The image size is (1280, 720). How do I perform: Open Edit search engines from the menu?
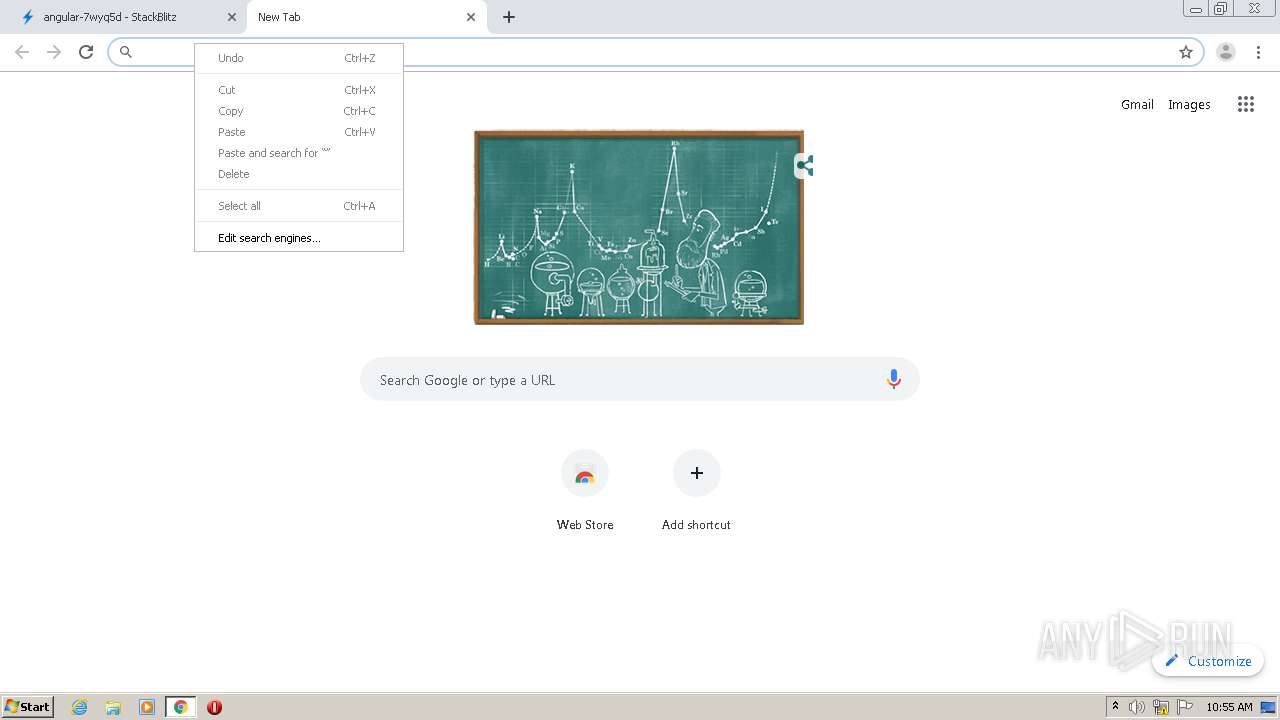point(299,238)
